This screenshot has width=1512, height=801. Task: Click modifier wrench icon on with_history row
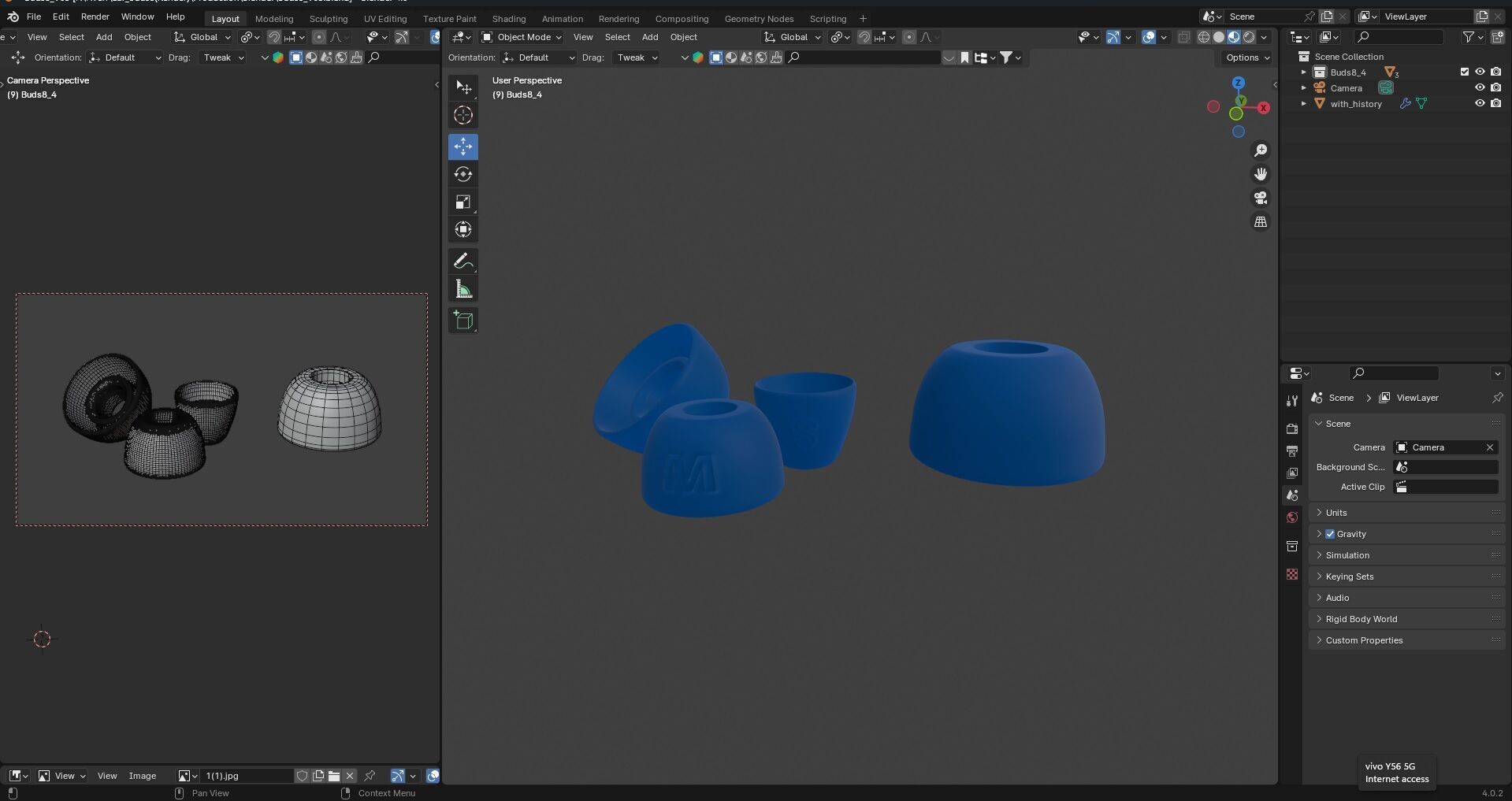coord(1405,103)
